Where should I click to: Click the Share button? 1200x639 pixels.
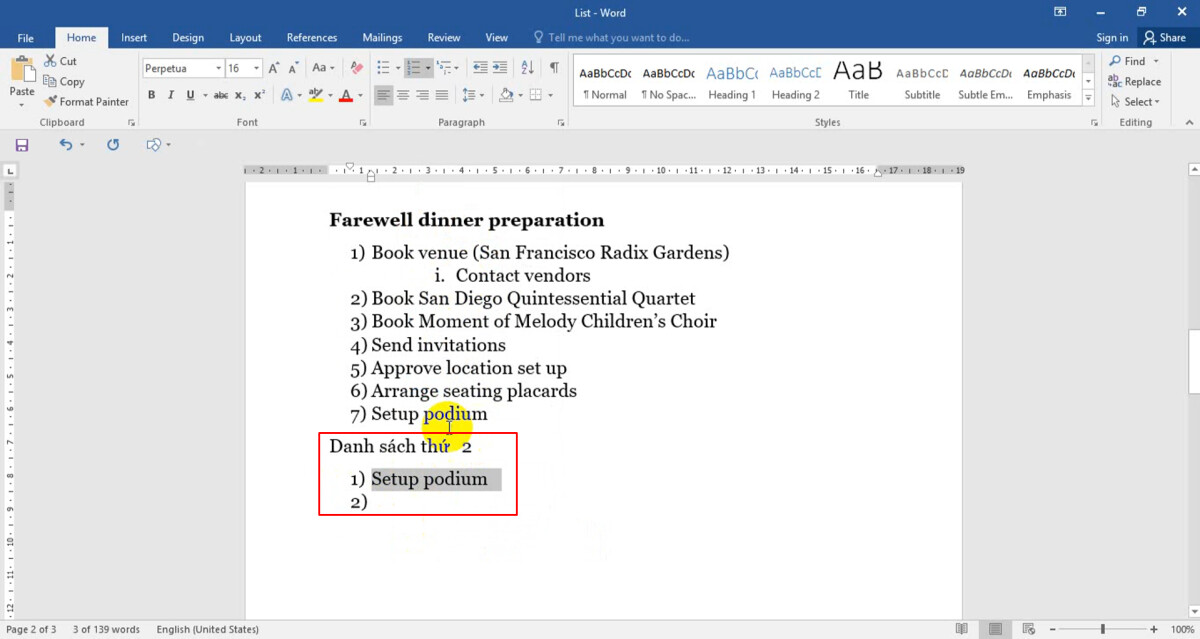[x=1165, y=38]
